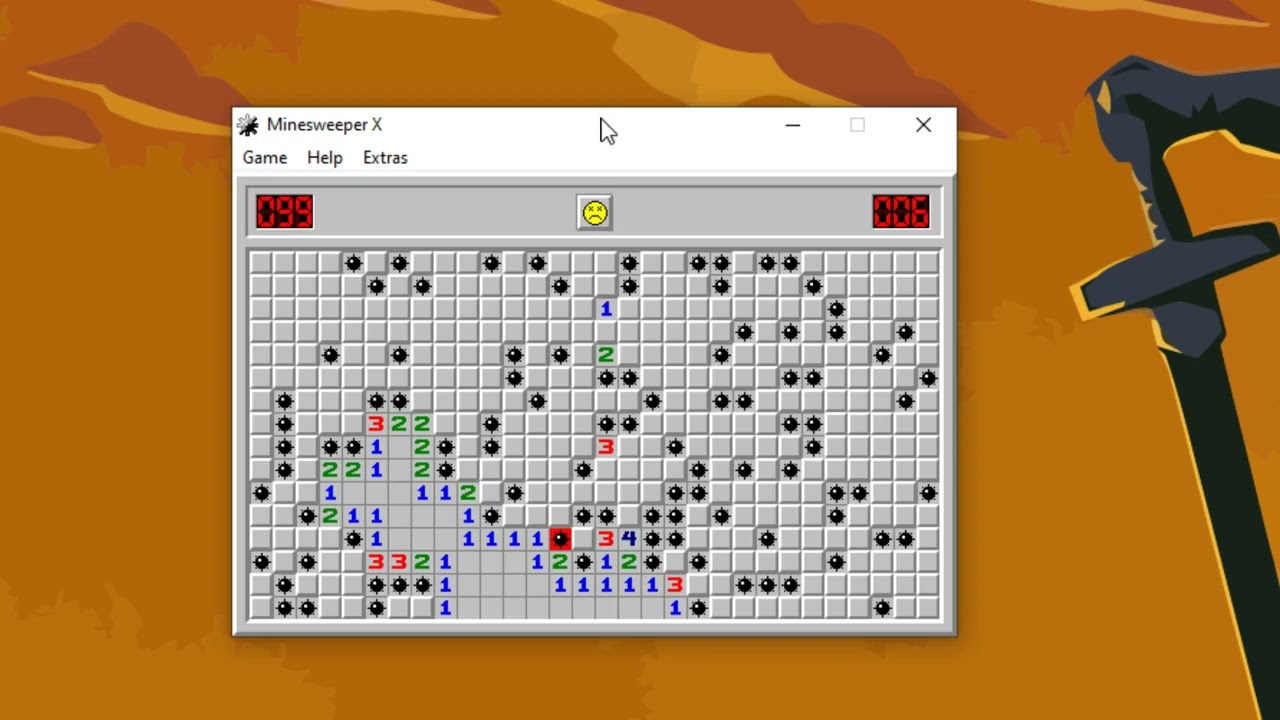Open the Help menu
Image resolution: width=1280 pixels, height=720 pixels.
click(325, 158)
